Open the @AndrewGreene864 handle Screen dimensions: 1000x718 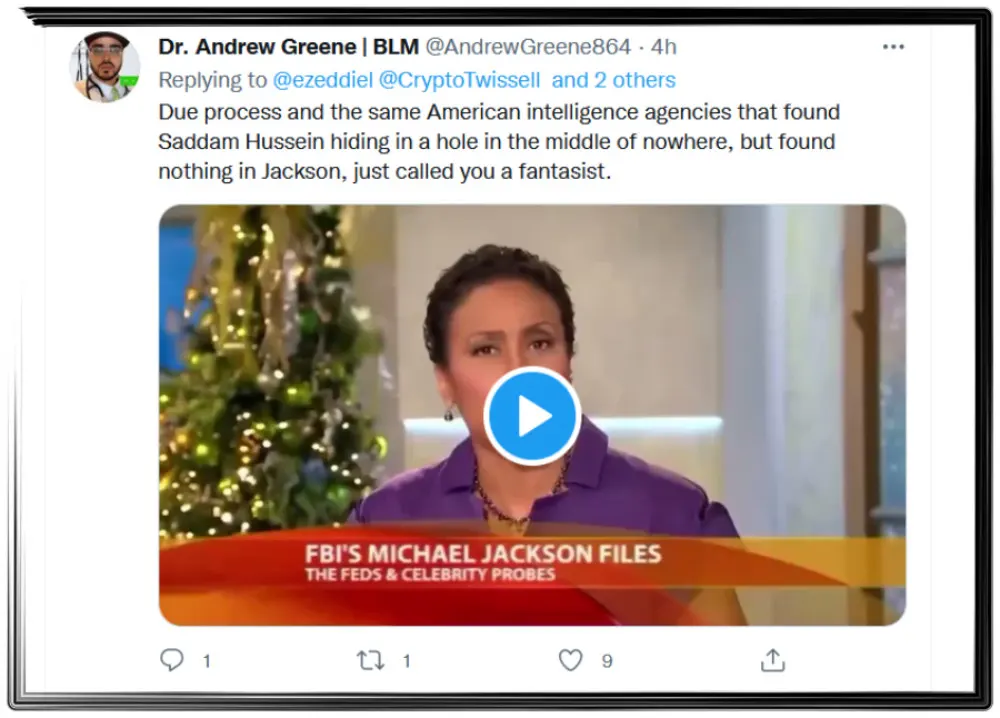coord(528,47)
